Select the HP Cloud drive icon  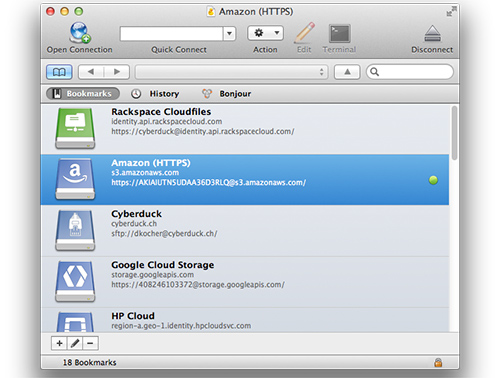coord(75,322)
